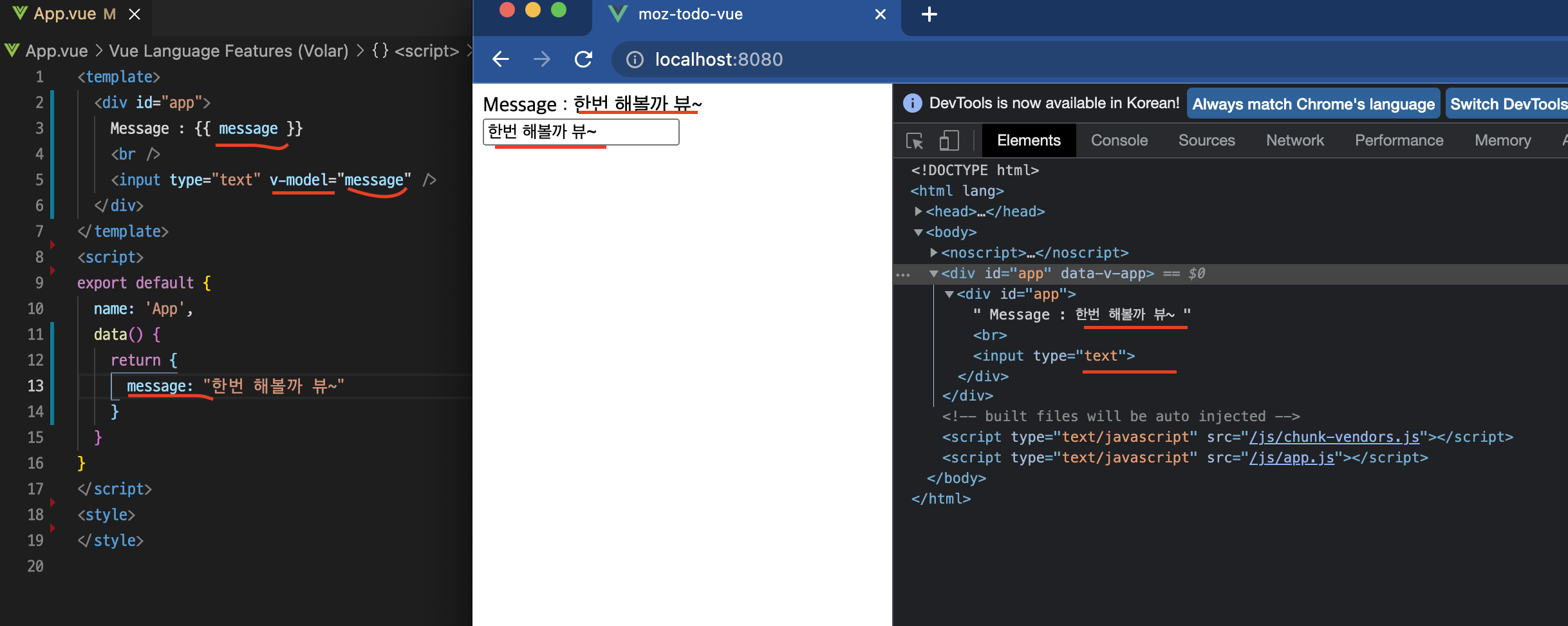Collapse the <body> node in DOM tree
This screenshot has height=626, width=1568.
point(919,232)
